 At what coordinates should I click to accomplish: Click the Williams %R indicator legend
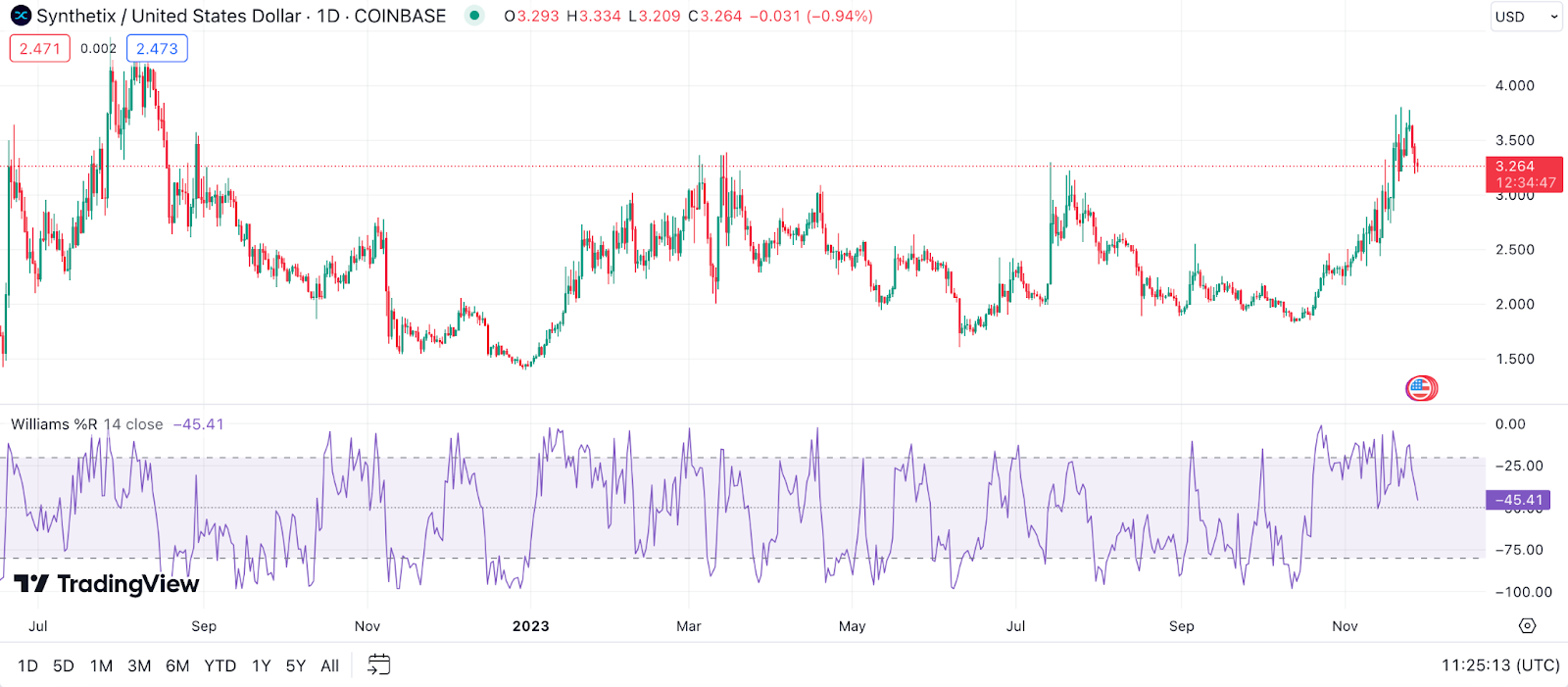118,424
